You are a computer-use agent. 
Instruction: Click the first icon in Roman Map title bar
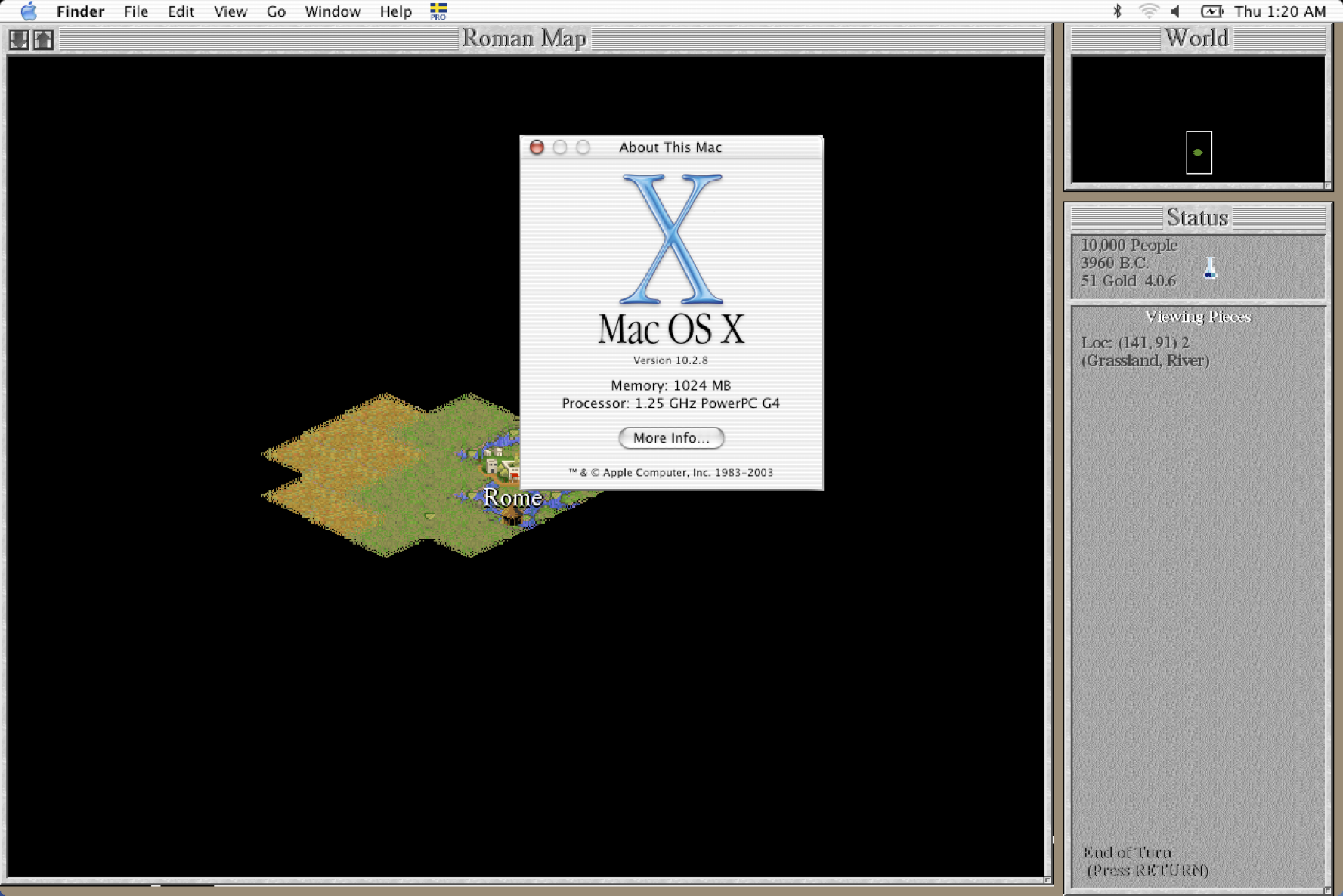19,39
